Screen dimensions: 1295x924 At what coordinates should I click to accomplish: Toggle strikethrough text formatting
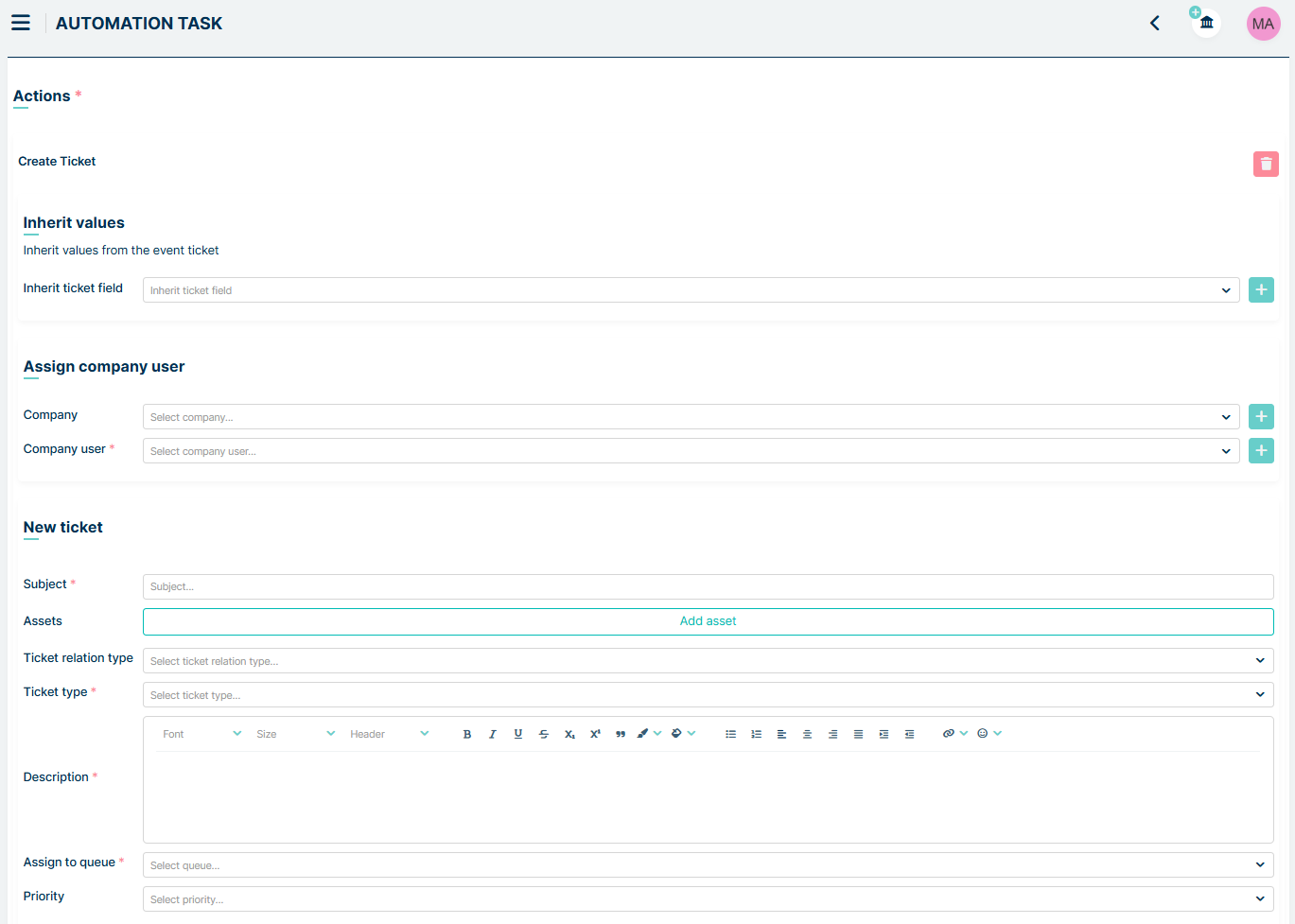(543, 734)
